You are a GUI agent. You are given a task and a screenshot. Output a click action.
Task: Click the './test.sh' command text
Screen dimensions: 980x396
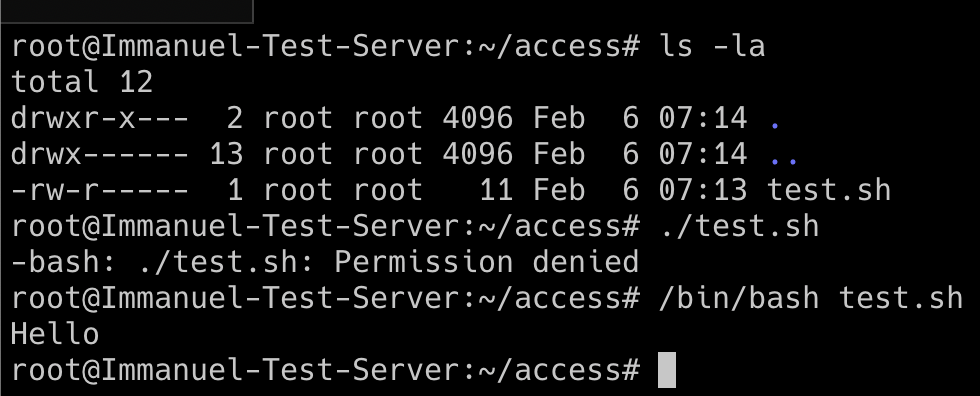[739, 226]
